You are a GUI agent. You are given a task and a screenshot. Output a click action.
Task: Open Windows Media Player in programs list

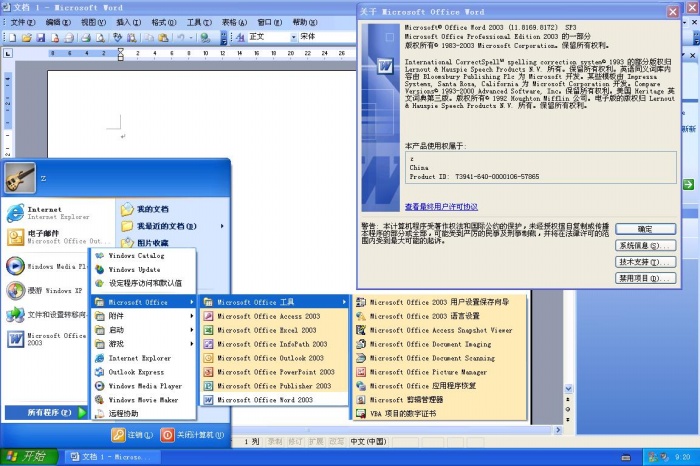[x=145, y=386]
